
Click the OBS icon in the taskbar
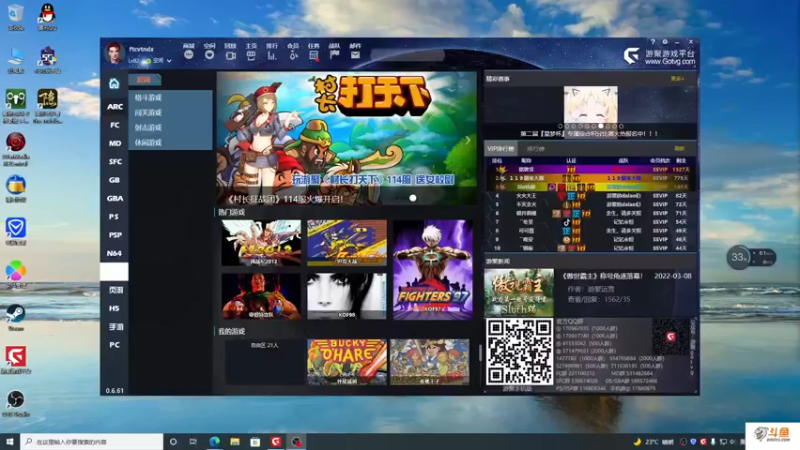tap(296, 442)
